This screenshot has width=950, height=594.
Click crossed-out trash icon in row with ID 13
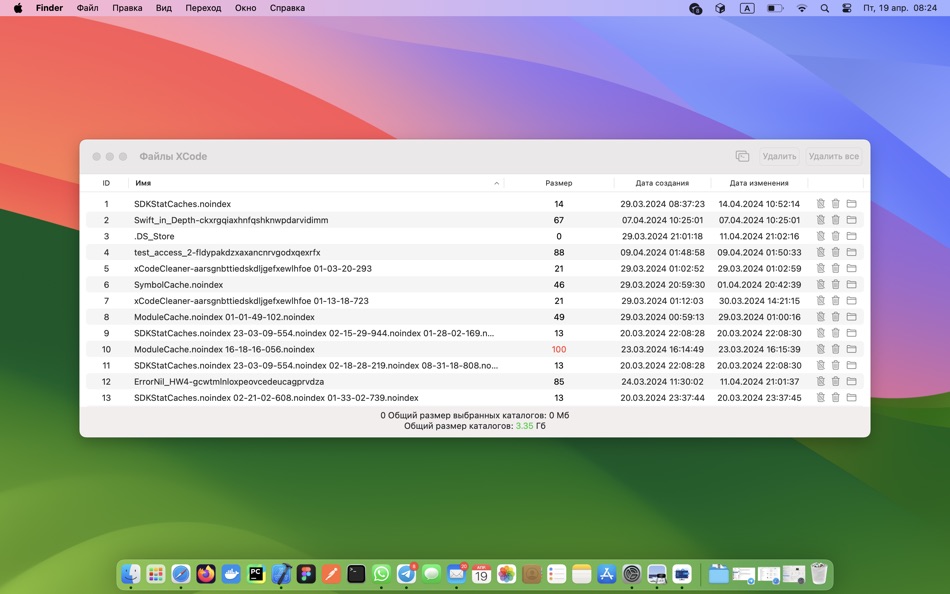820,398
